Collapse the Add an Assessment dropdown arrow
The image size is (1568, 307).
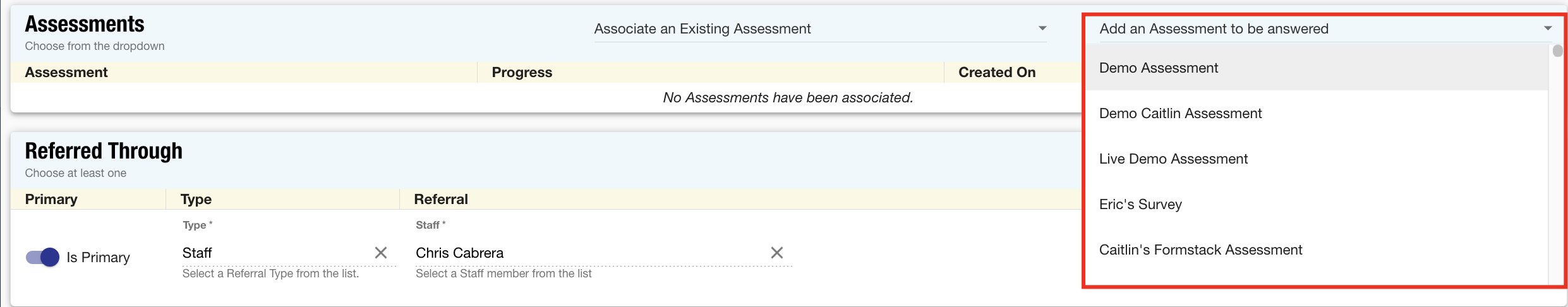pos(1548,28)
